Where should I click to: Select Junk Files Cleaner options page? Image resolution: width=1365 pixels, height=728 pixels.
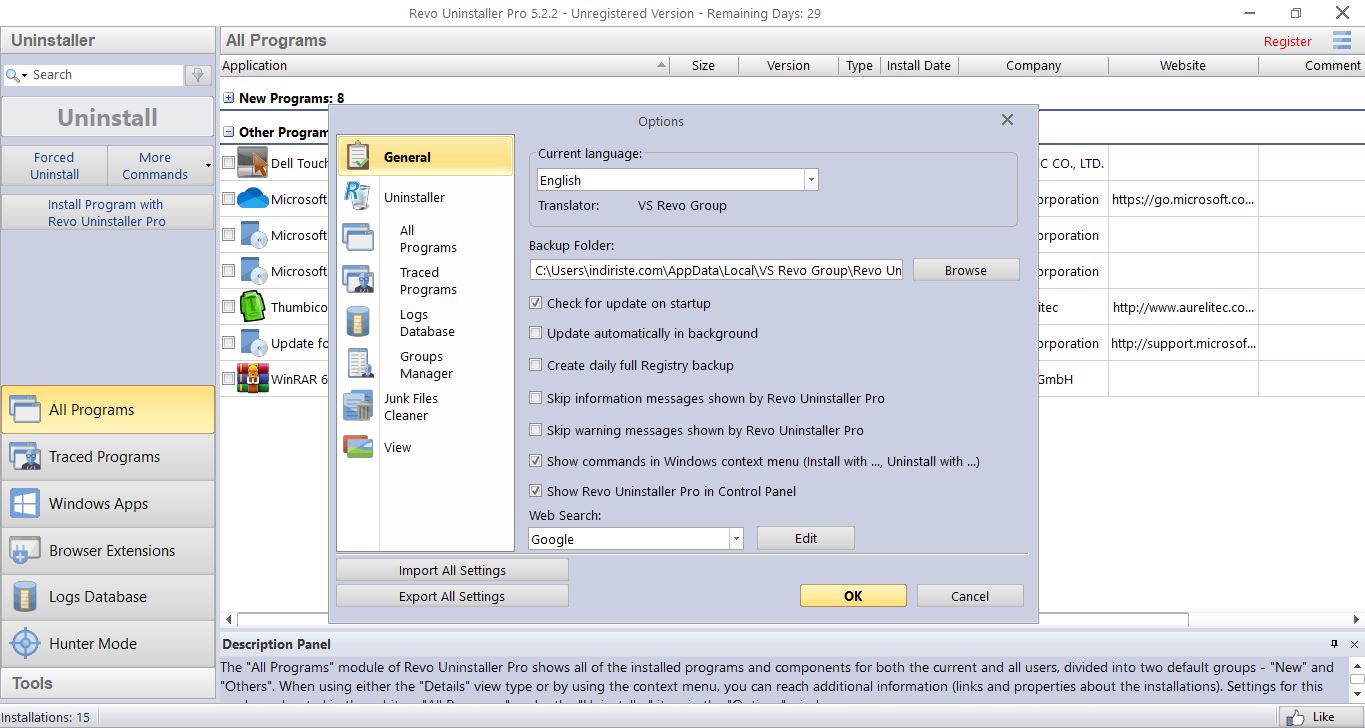(x=411, y=406)
